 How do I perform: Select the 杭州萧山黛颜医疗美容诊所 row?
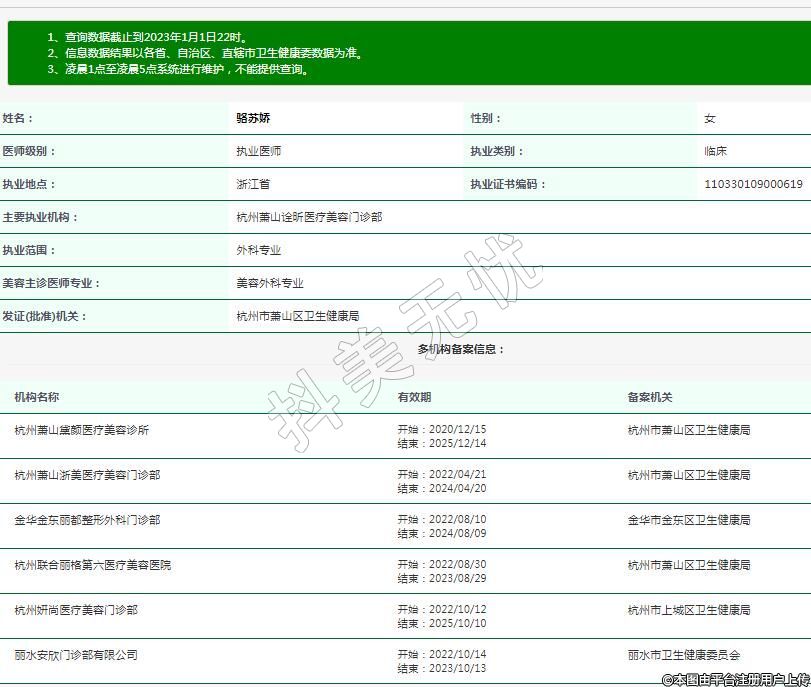82,430
